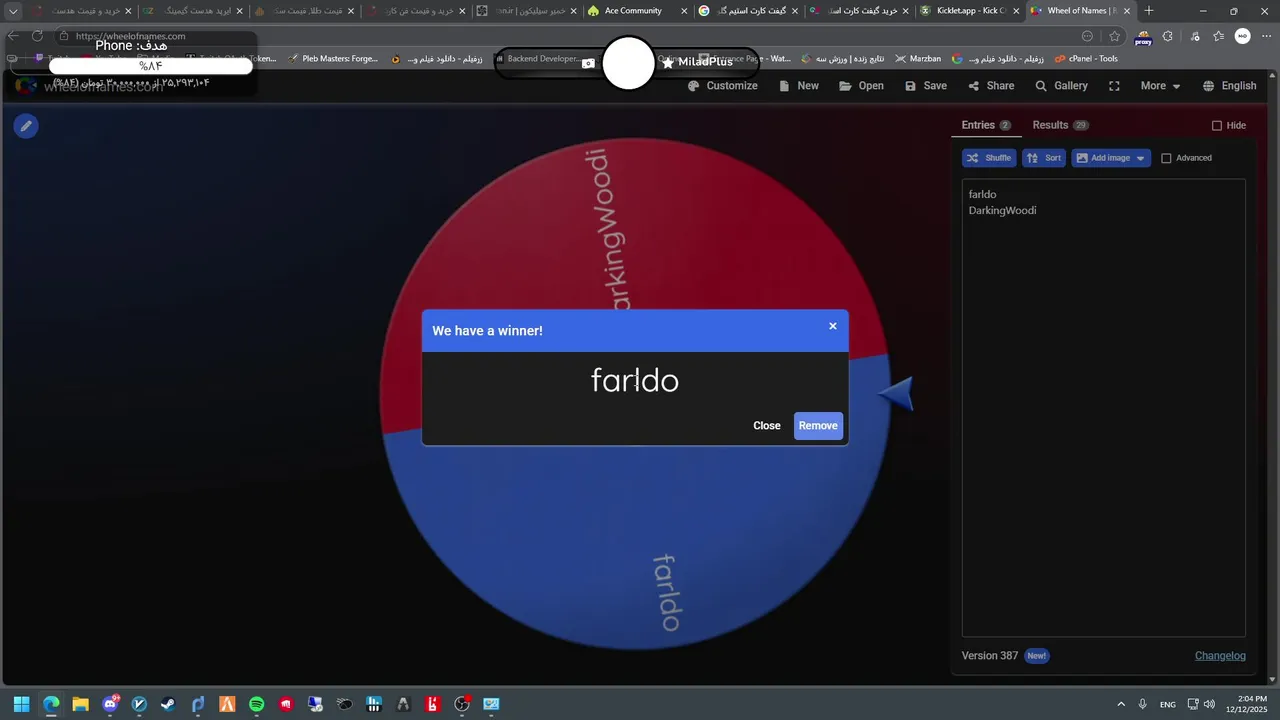Screen dimensions: 1280x720
Task: Open Microsoft Edge from taskbar
Action: coord(51,704)
